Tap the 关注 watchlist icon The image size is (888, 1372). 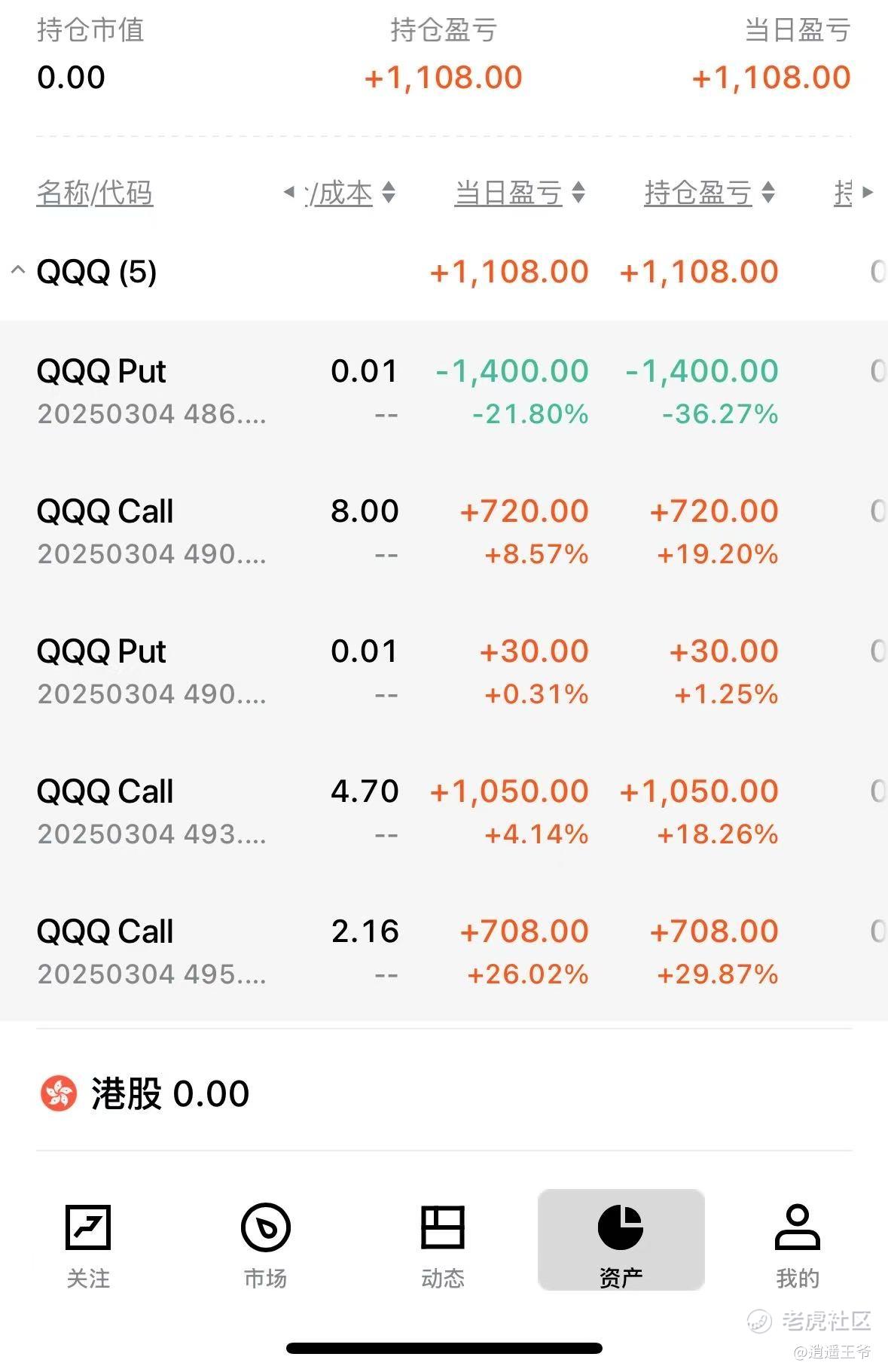88,1227
